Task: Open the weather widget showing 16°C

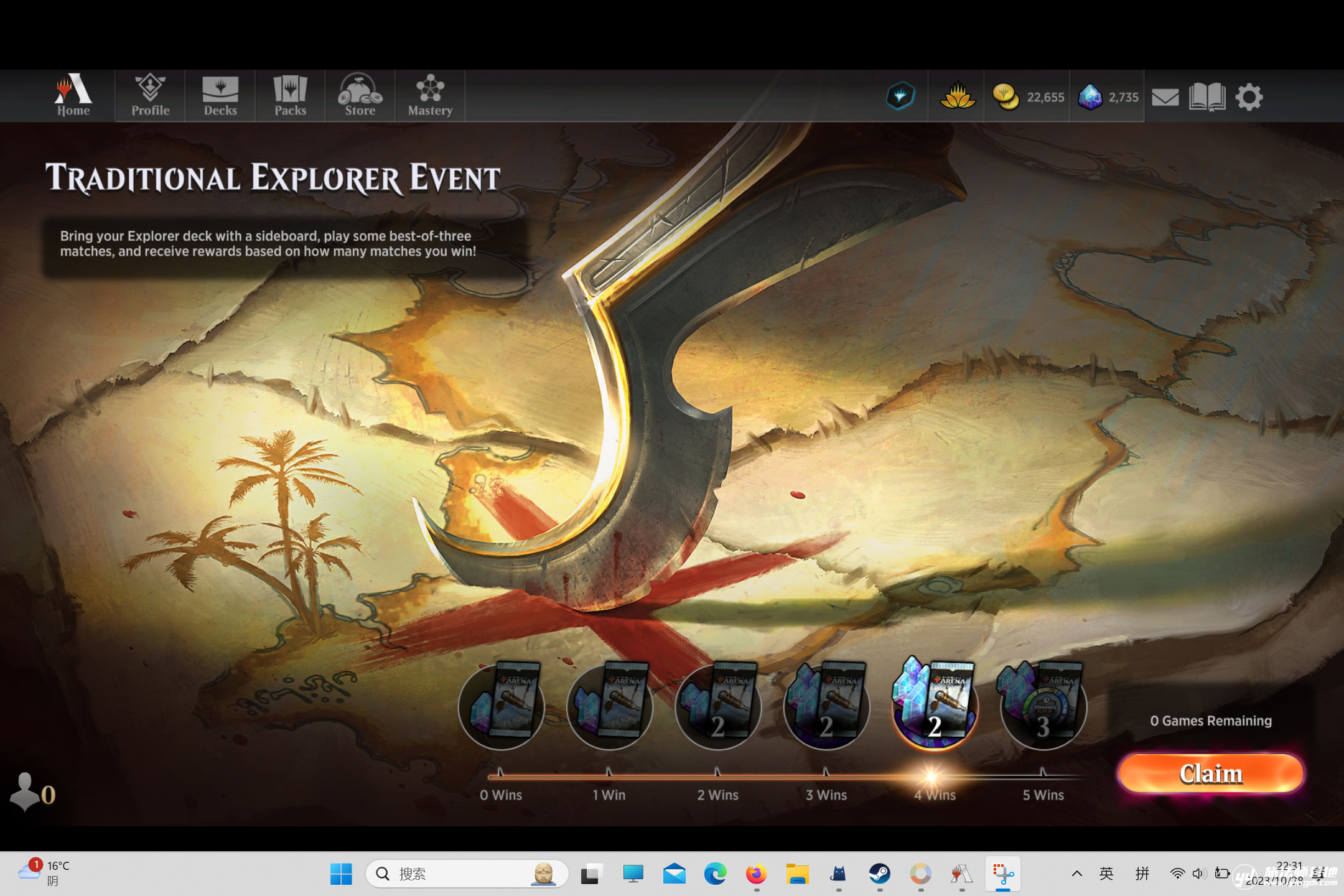Action: click(x=44, y=872)
